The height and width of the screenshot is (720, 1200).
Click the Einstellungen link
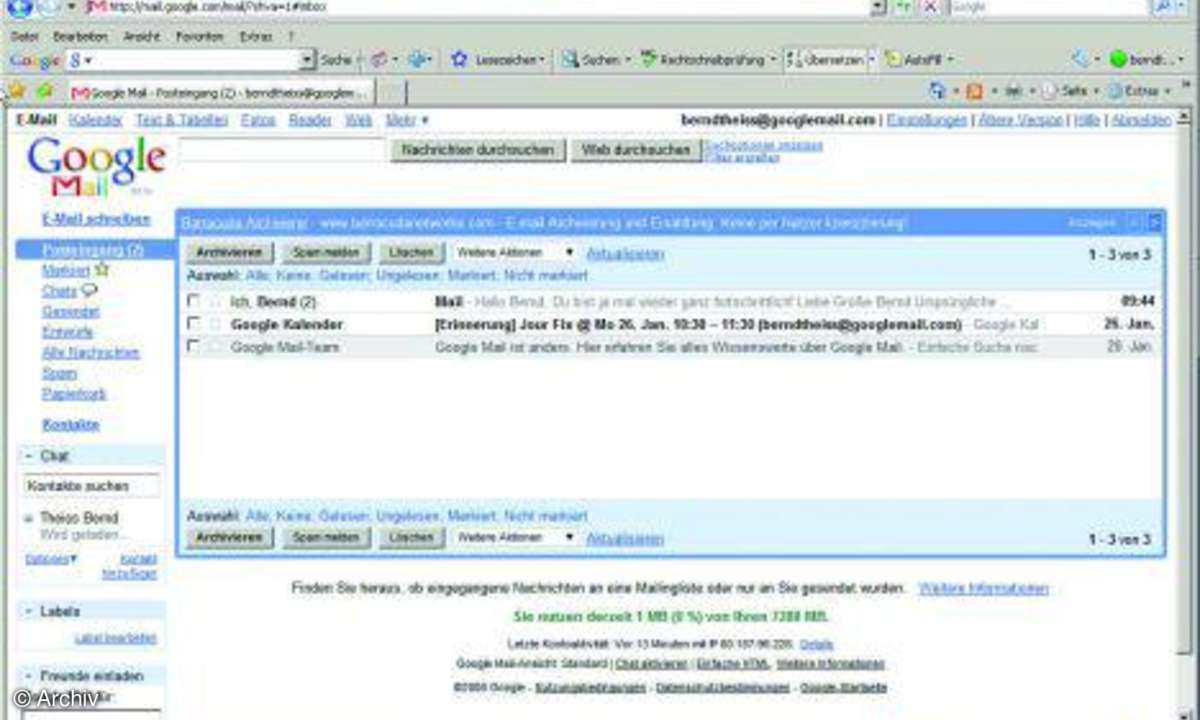[x=928, y=120]
